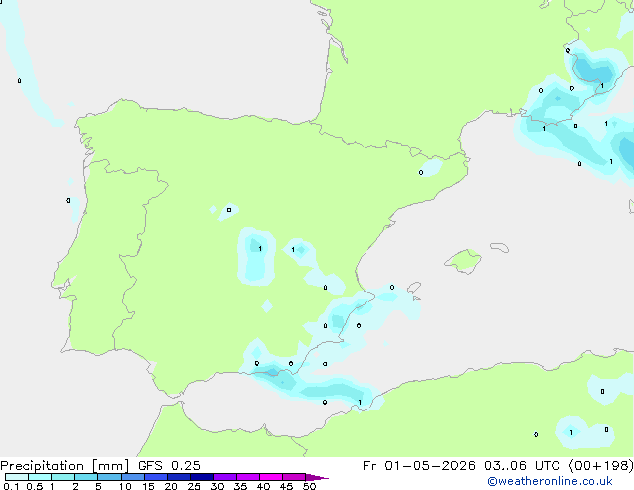Click the 45–50 mm legend swatch
The height and width of the screenshot is (490, 634).
click(294, 477)
